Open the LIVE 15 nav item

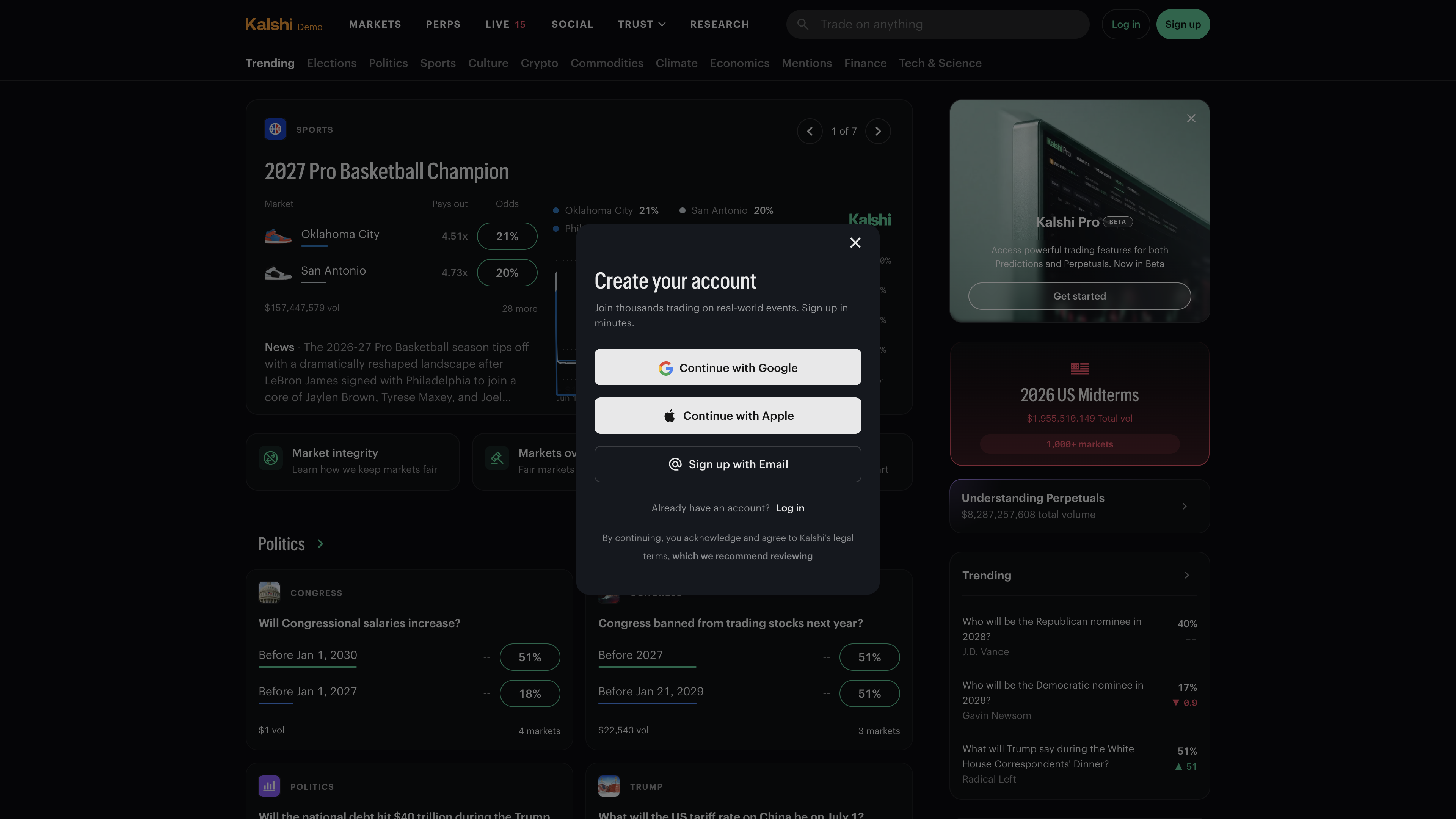[x=505, y=24]
